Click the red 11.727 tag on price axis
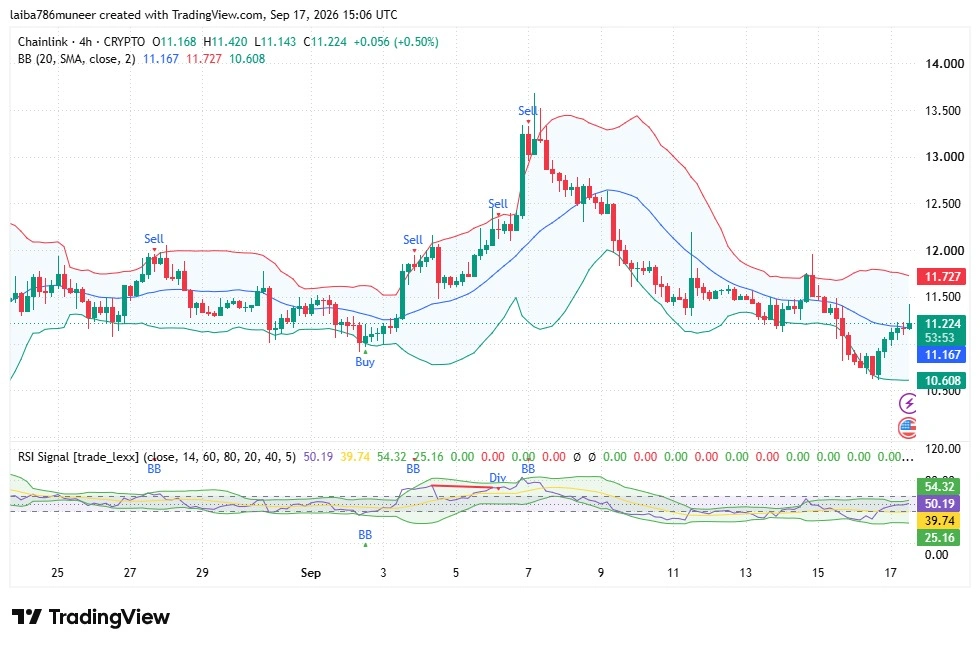Image resolution: width=980 pixels, height=647 pixels. coord(941,276)
